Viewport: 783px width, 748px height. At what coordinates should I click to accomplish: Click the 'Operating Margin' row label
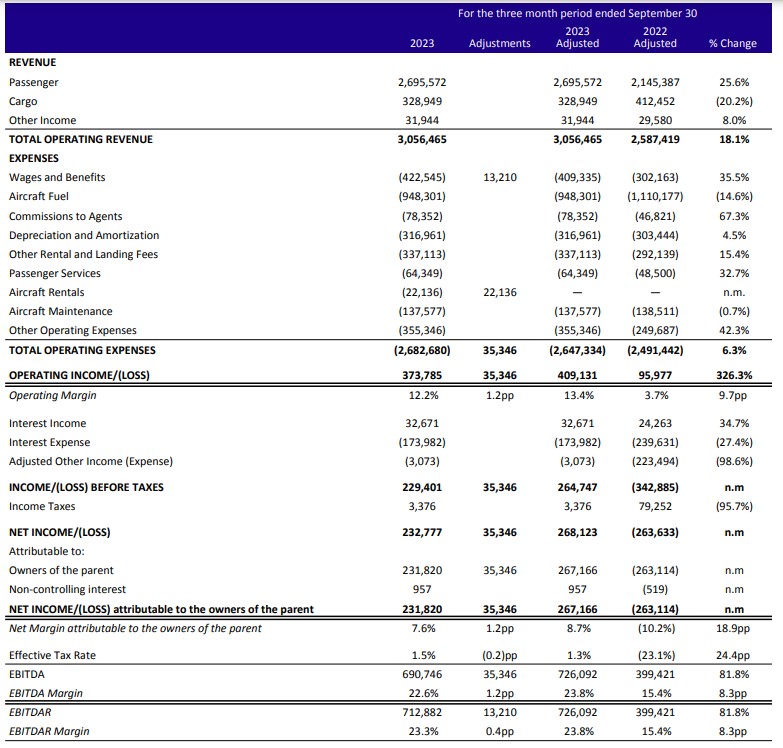click(52, 395)
